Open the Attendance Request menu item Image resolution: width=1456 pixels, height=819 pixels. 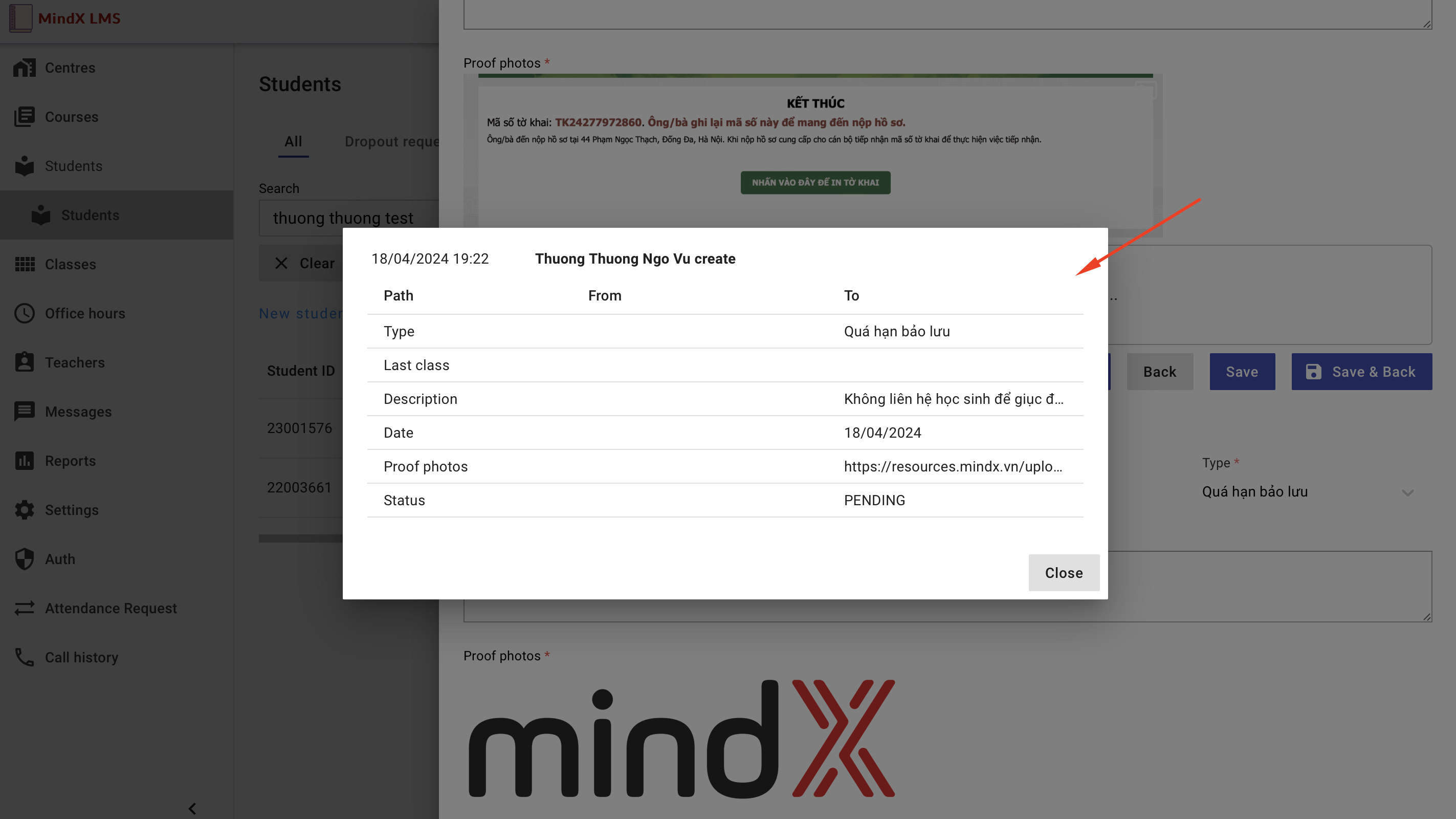(x=111, y=608)
